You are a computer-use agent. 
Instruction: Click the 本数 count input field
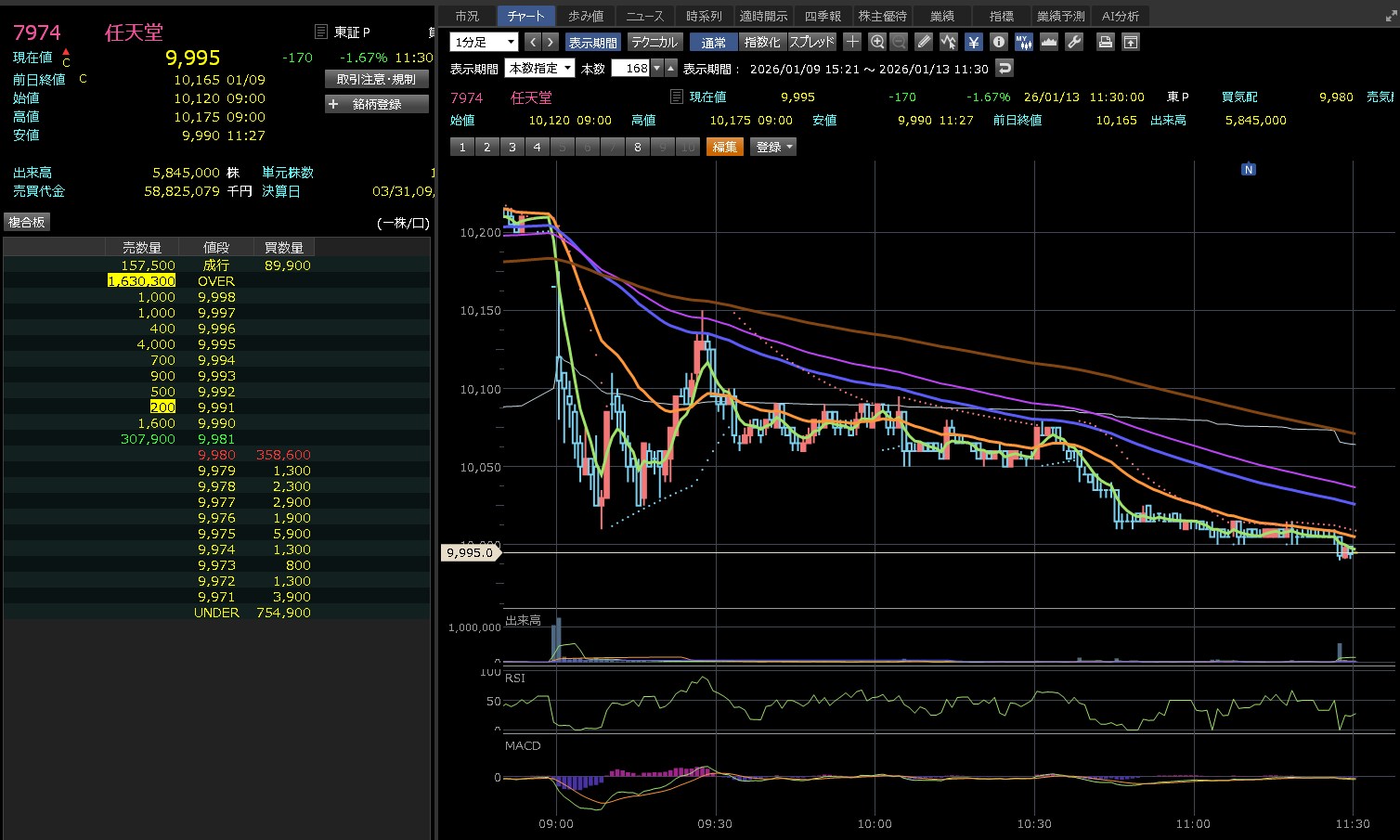(631, 68)
